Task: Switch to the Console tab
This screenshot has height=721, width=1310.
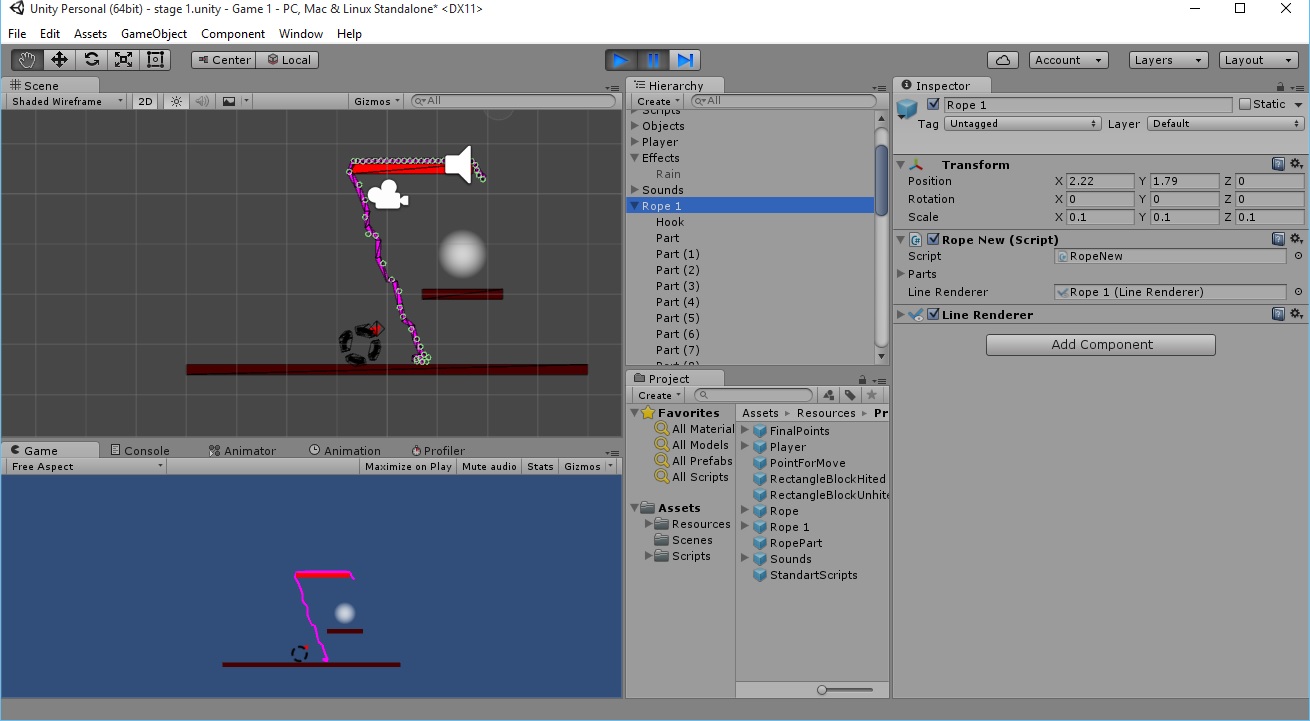Action: click(139, 450)
